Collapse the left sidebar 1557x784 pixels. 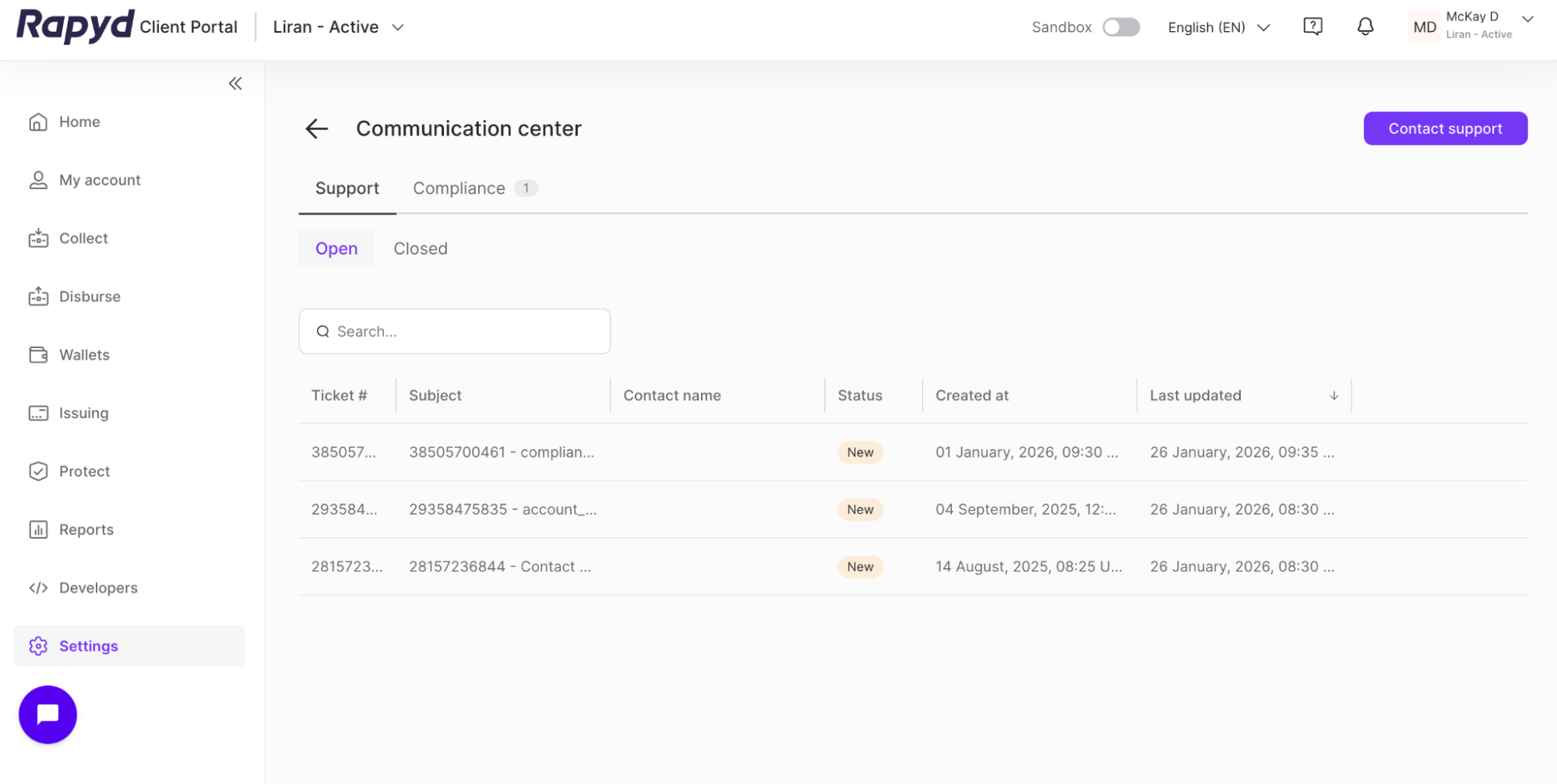tap(234, 83)
